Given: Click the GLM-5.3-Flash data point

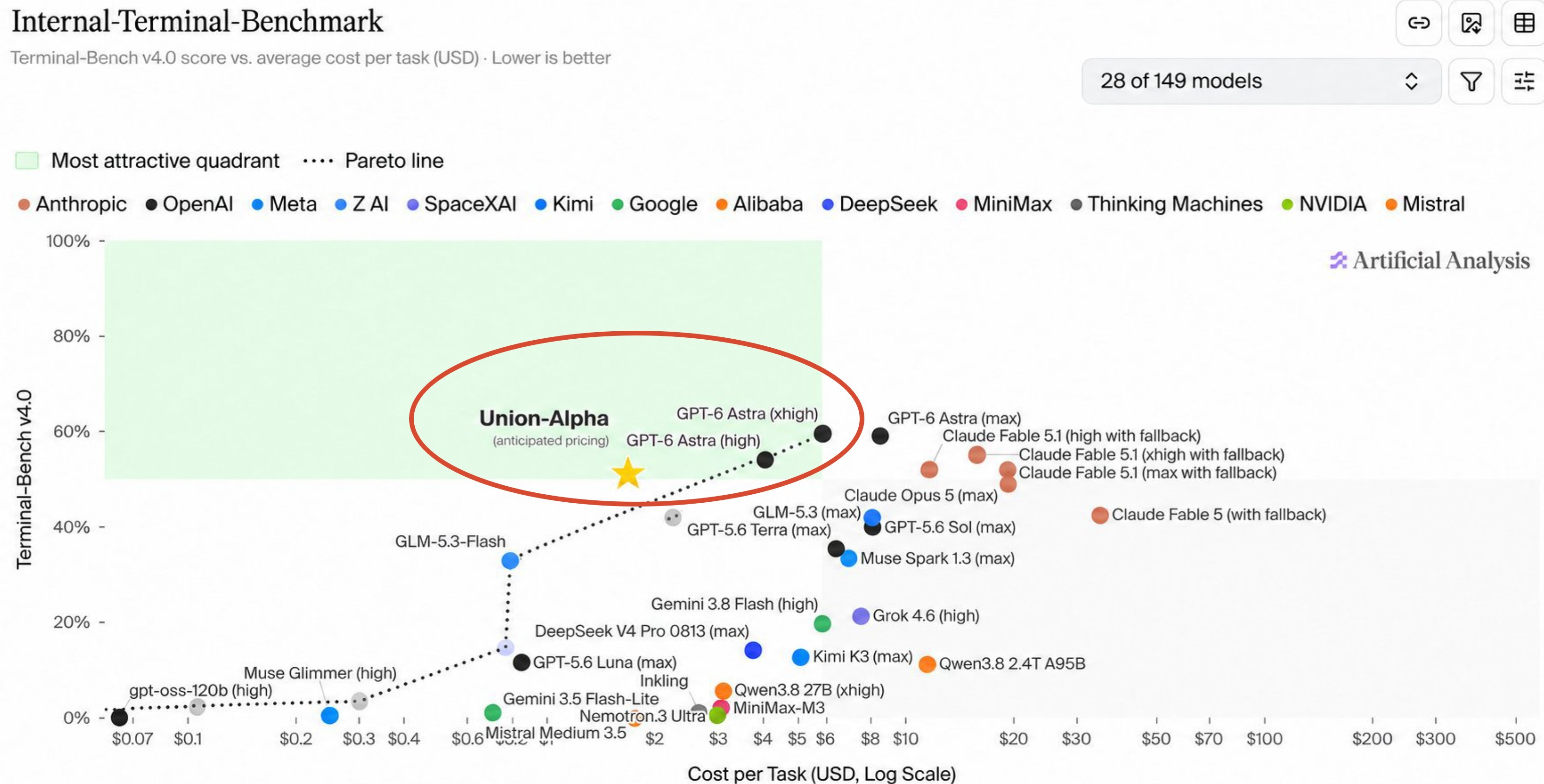Looking at the screenshot, I should [510, 560].
